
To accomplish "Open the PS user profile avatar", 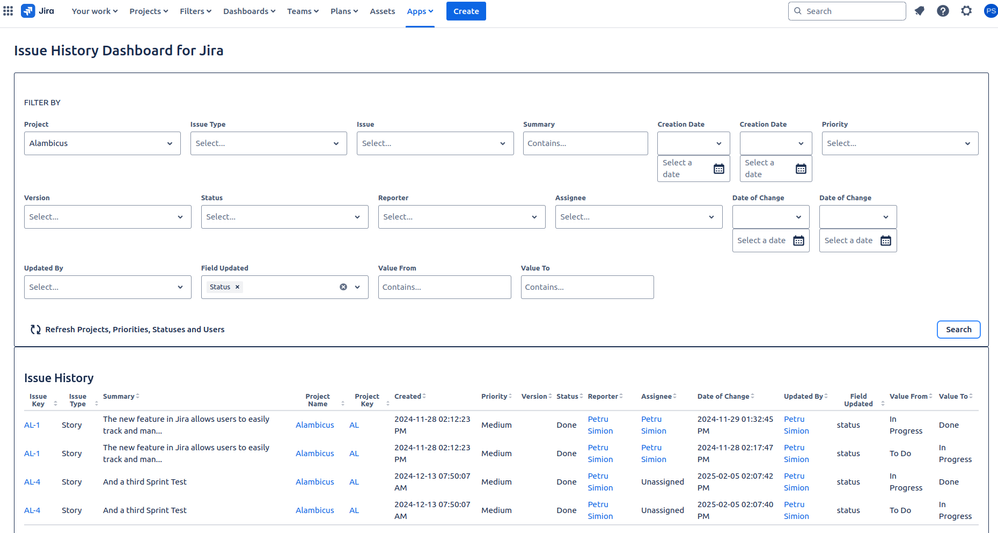I will [x=991, y=11].
